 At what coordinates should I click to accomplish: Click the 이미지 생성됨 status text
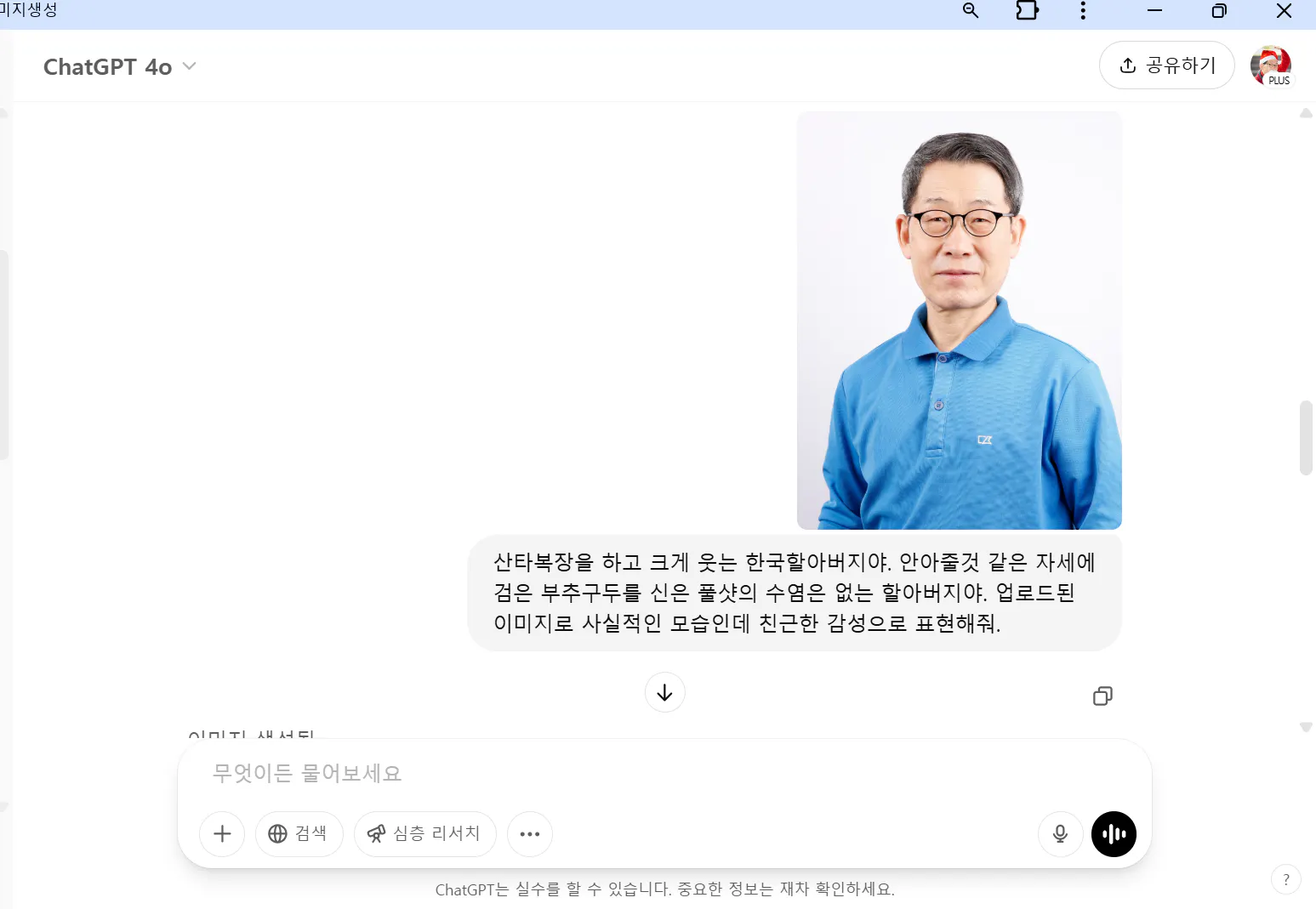tap(251, 734)
